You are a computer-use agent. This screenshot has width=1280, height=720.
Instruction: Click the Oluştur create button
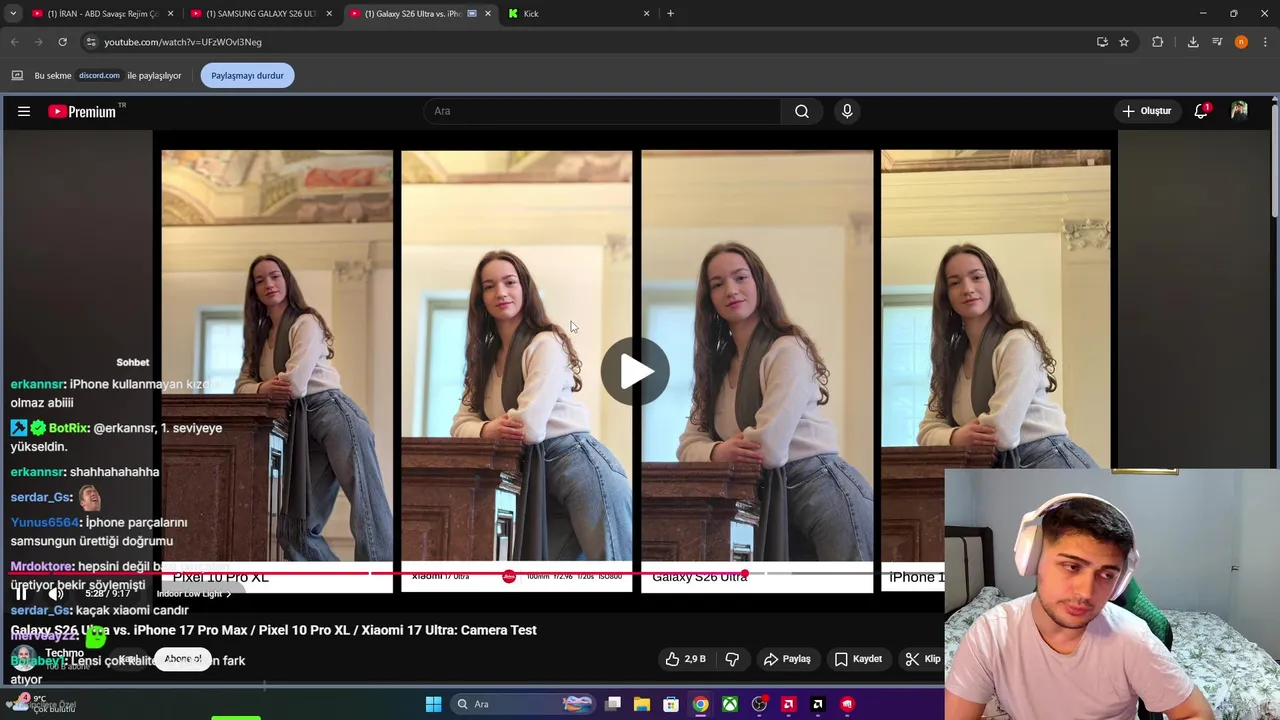pos(1146,111)
